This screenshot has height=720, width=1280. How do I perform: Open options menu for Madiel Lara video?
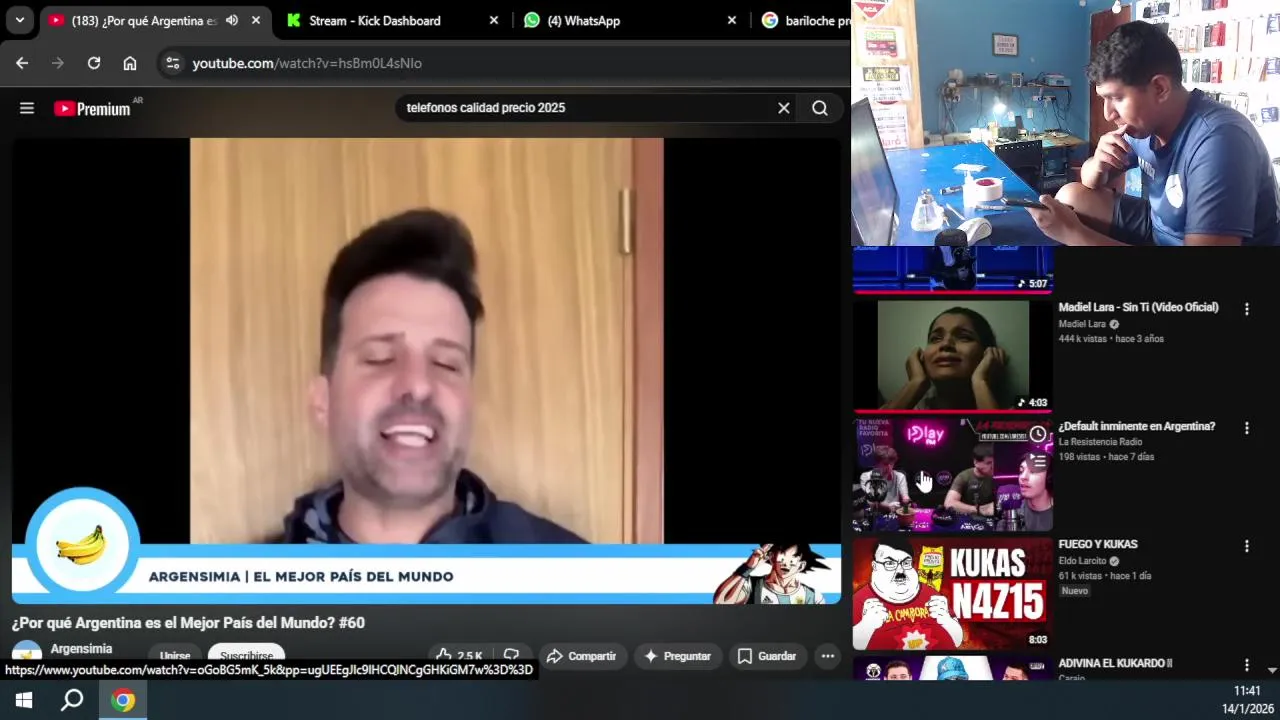coord(1246,310)
